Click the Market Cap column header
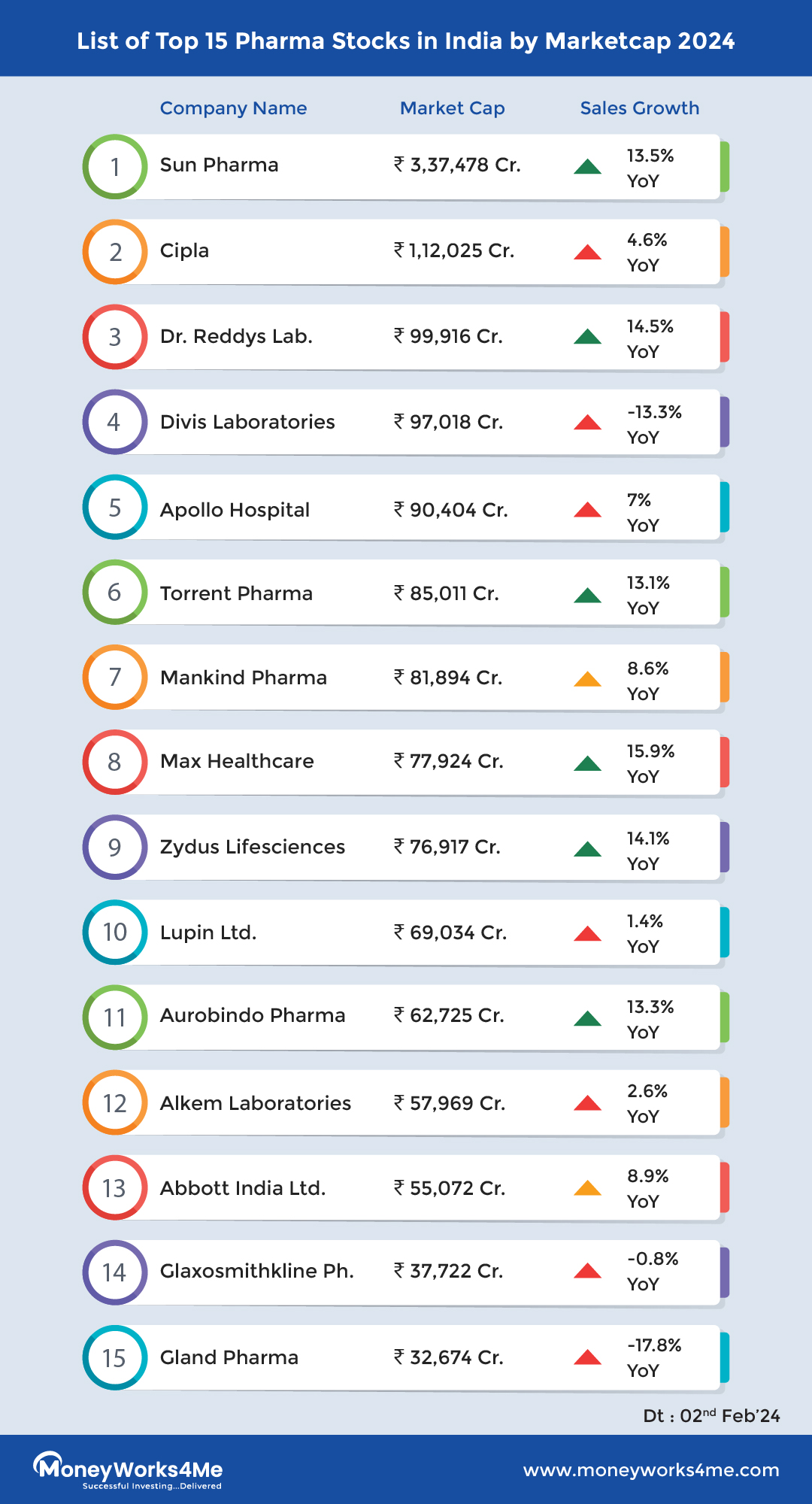The width and height of the screenshot is (812, 1504). tap(452, 108)
